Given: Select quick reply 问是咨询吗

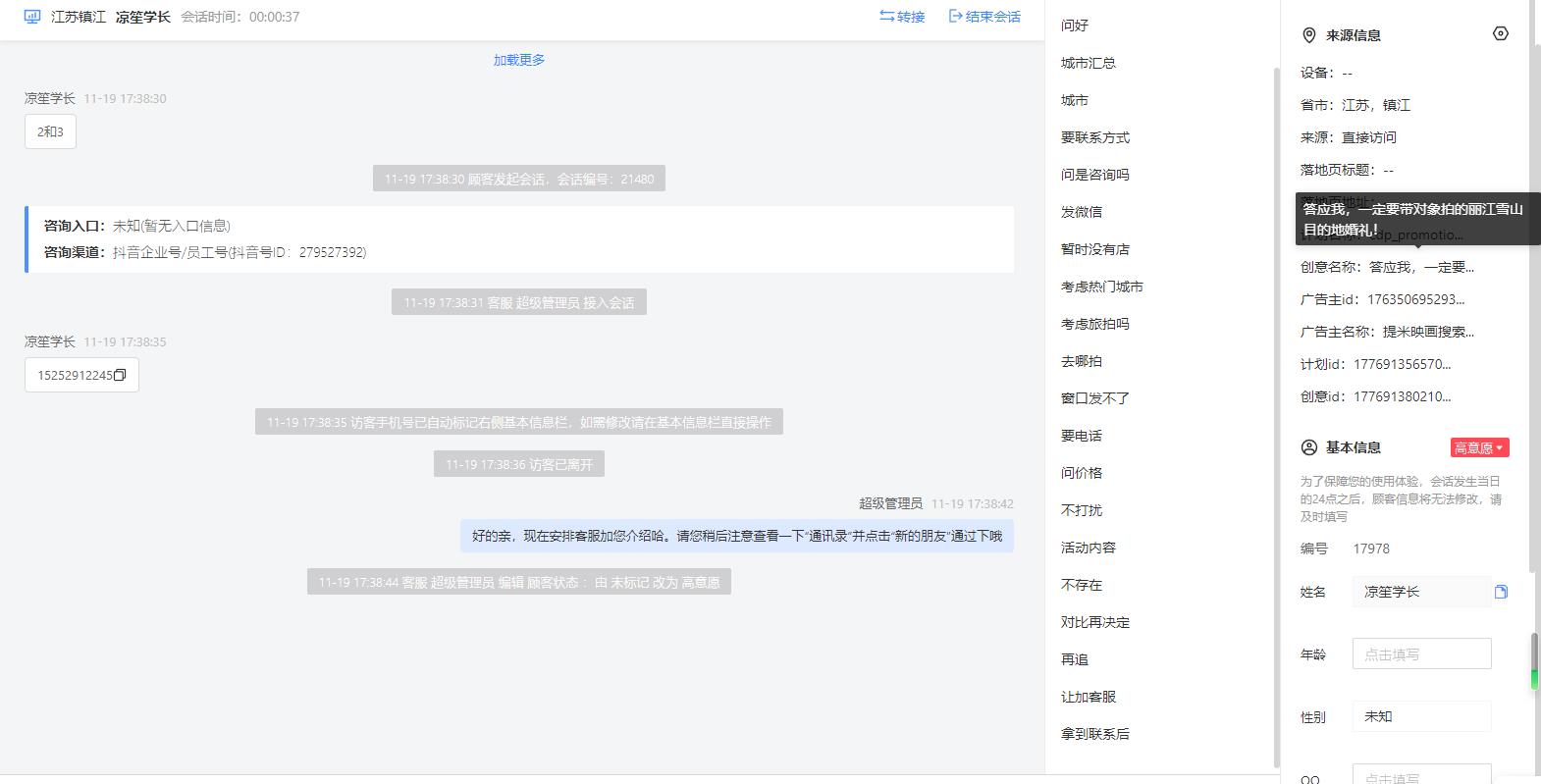Looking at the screenshot, I should coord(1095,175).
